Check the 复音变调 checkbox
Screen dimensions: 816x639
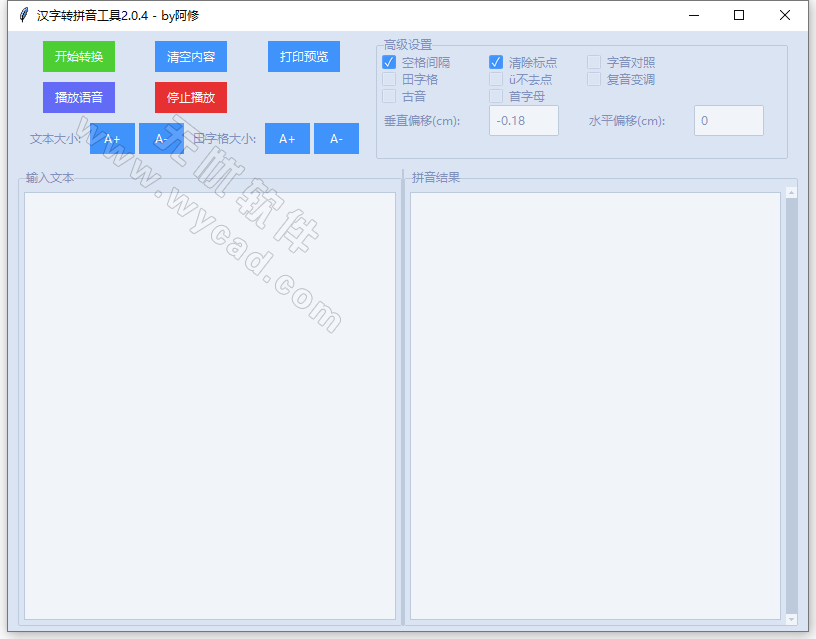594,79
